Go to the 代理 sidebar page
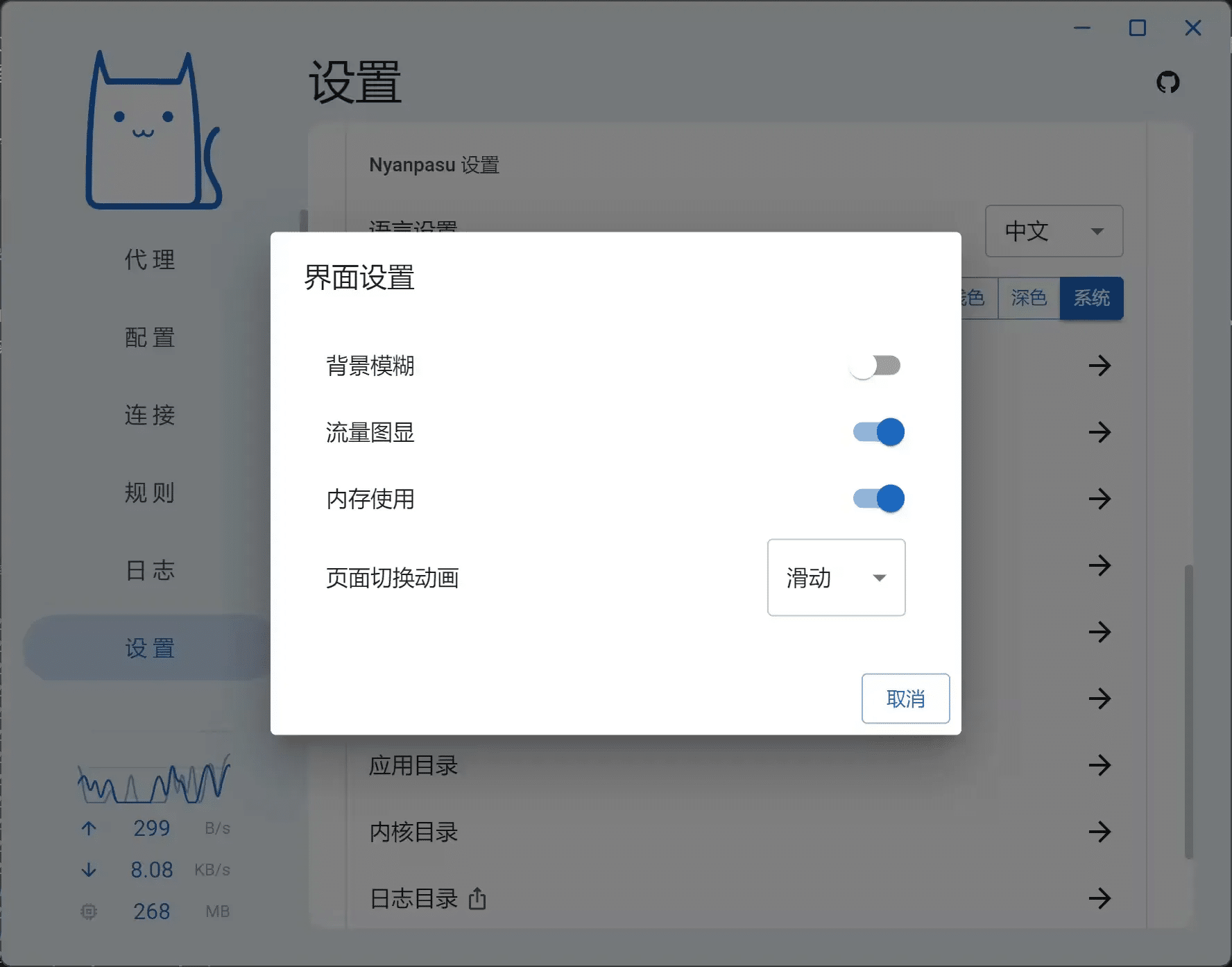1232x967 pixels. pos(150,260)
